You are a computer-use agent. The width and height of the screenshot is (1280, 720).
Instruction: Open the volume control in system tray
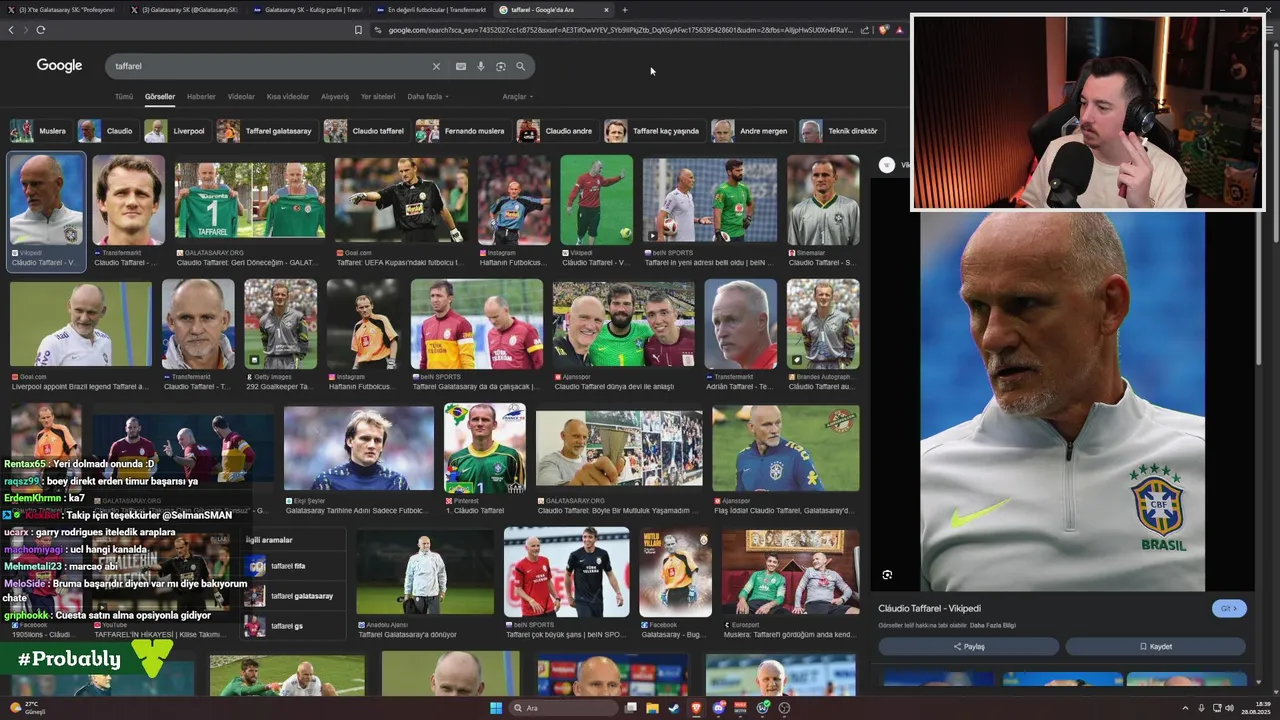(1229, 708)
